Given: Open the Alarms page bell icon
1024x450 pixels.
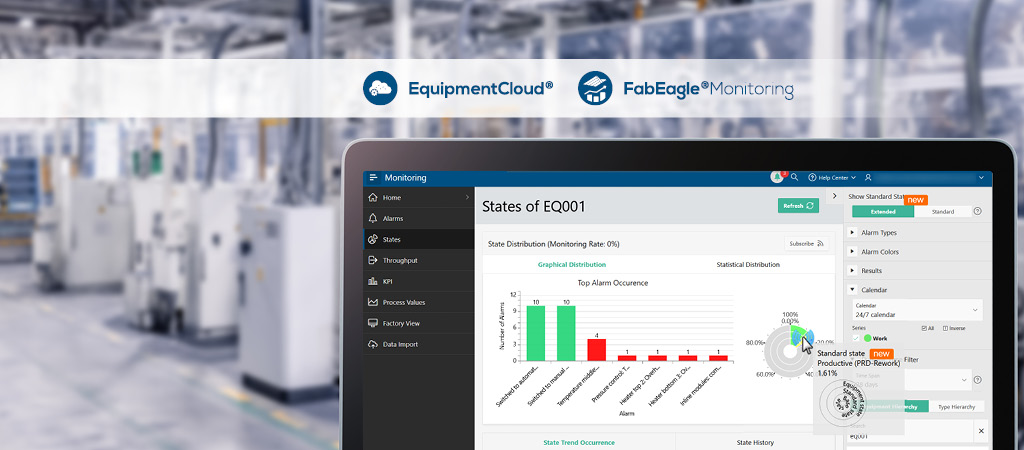Looking at the screenshot, I should pos(373,218).
